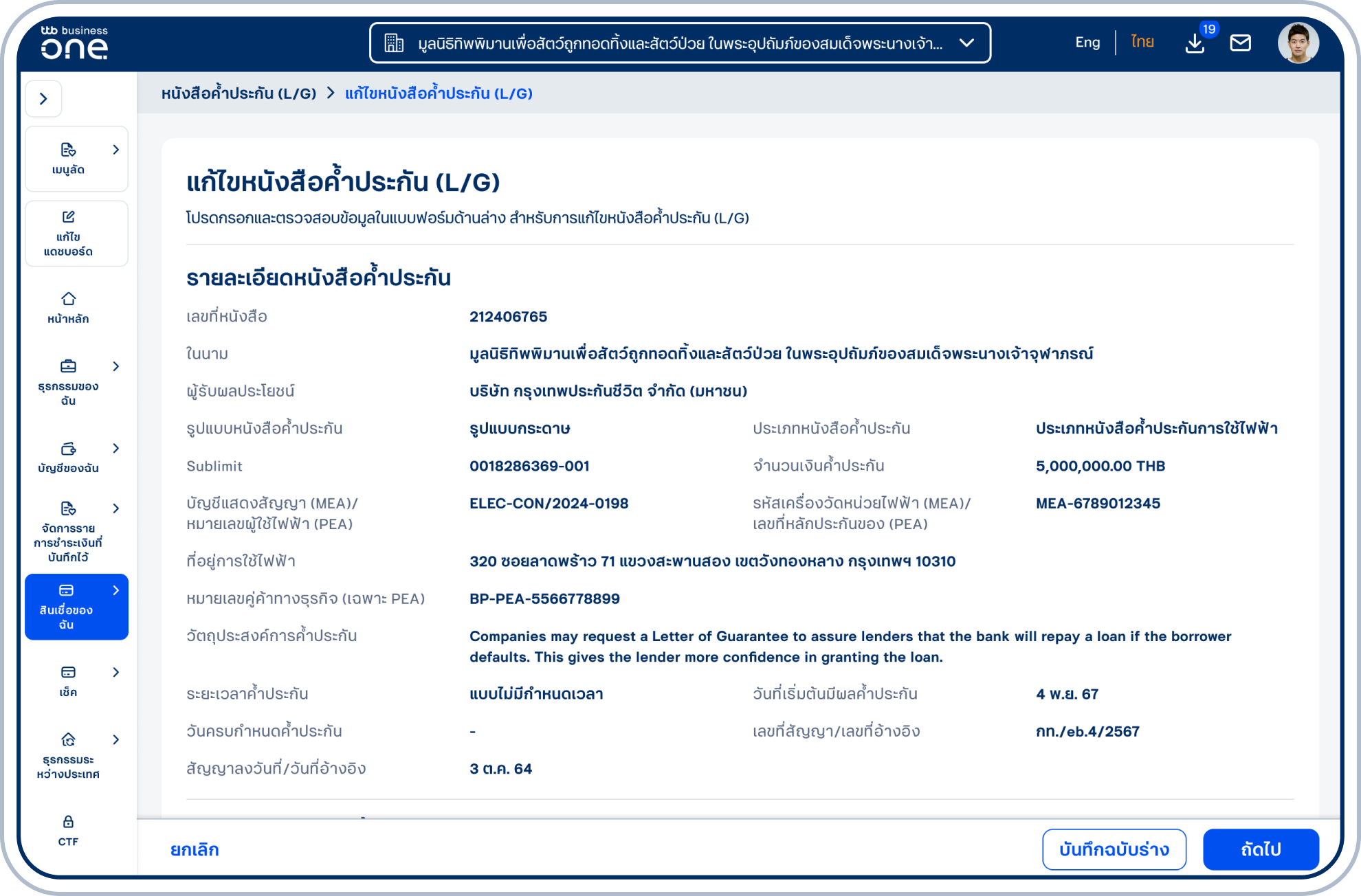The image size is (1361, 896).
Task: Click the building icon in company selector
Action: pos(394,43)
